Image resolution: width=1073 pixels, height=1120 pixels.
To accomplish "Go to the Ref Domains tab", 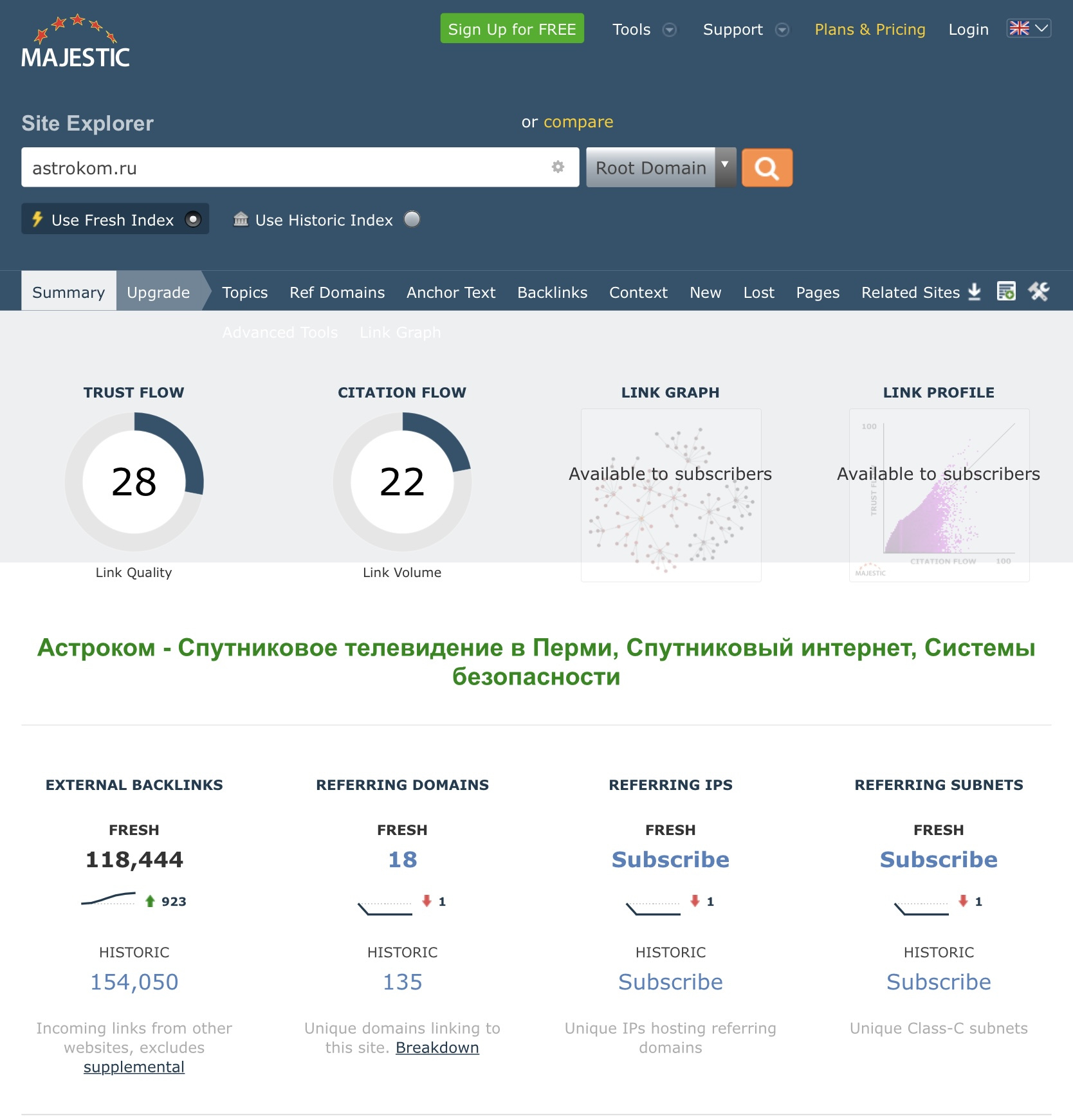I will click(337, 293).
